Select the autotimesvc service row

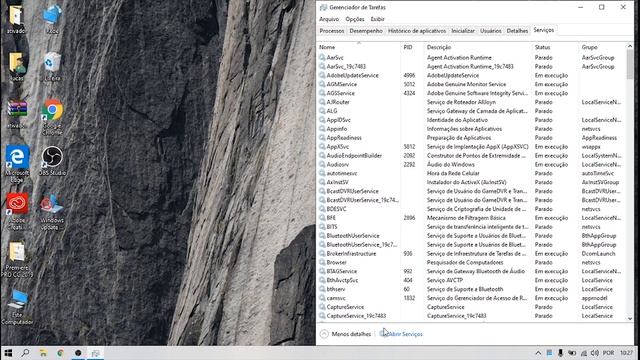(x=471, y=173)
